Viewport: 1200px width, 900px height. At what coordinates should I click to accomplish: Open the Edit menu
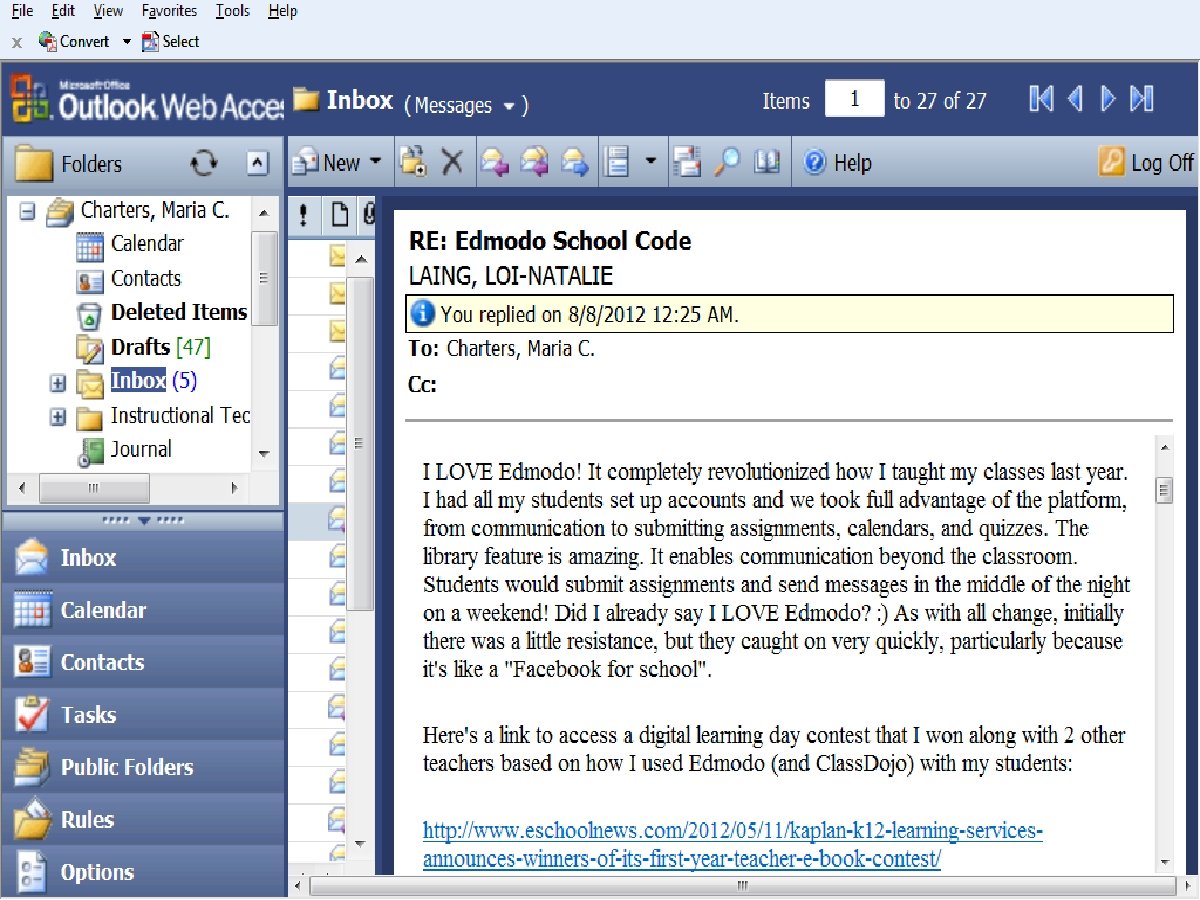point(63,11)
